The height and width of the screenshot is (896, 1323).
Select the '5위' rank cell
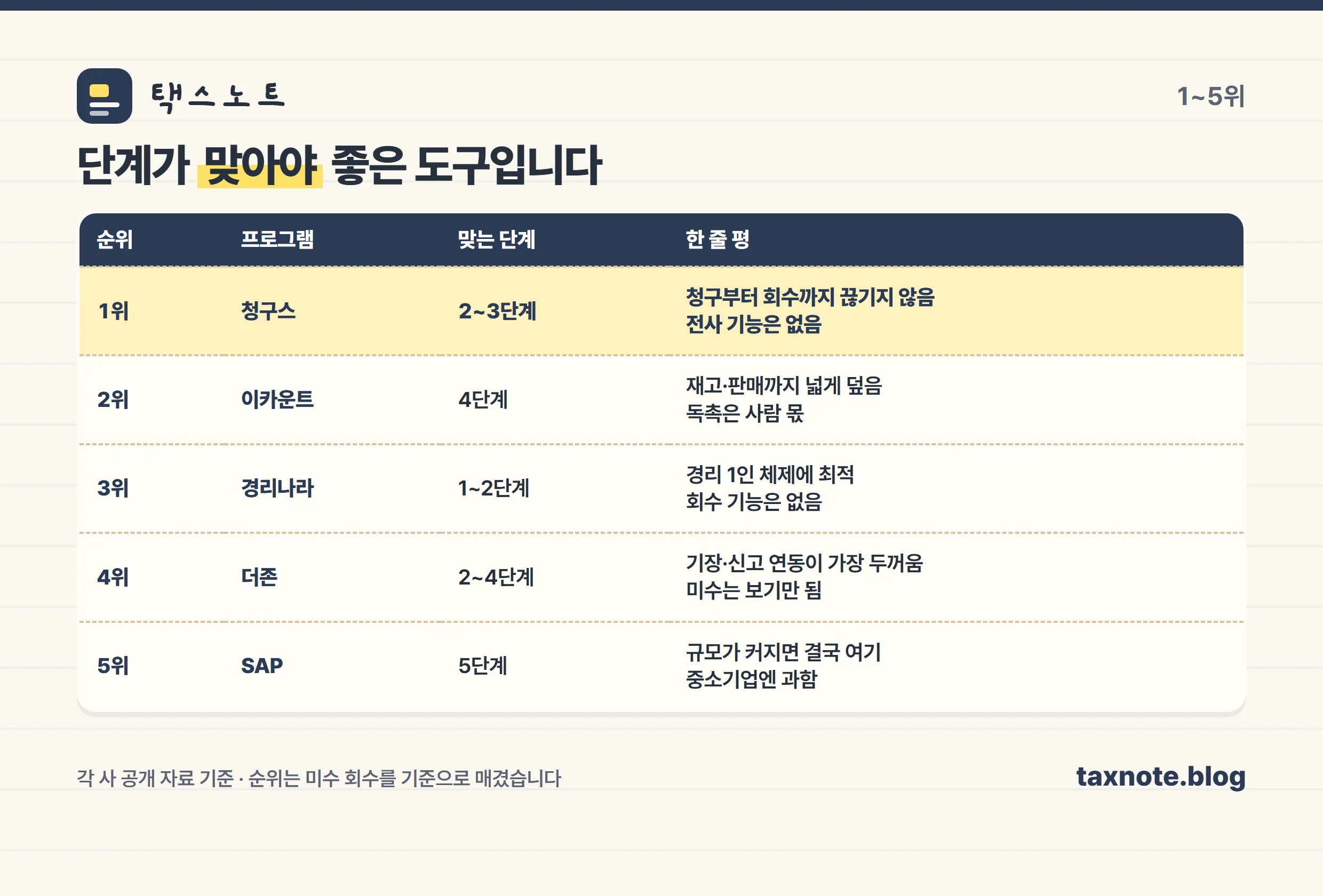[x=113, y=666]
